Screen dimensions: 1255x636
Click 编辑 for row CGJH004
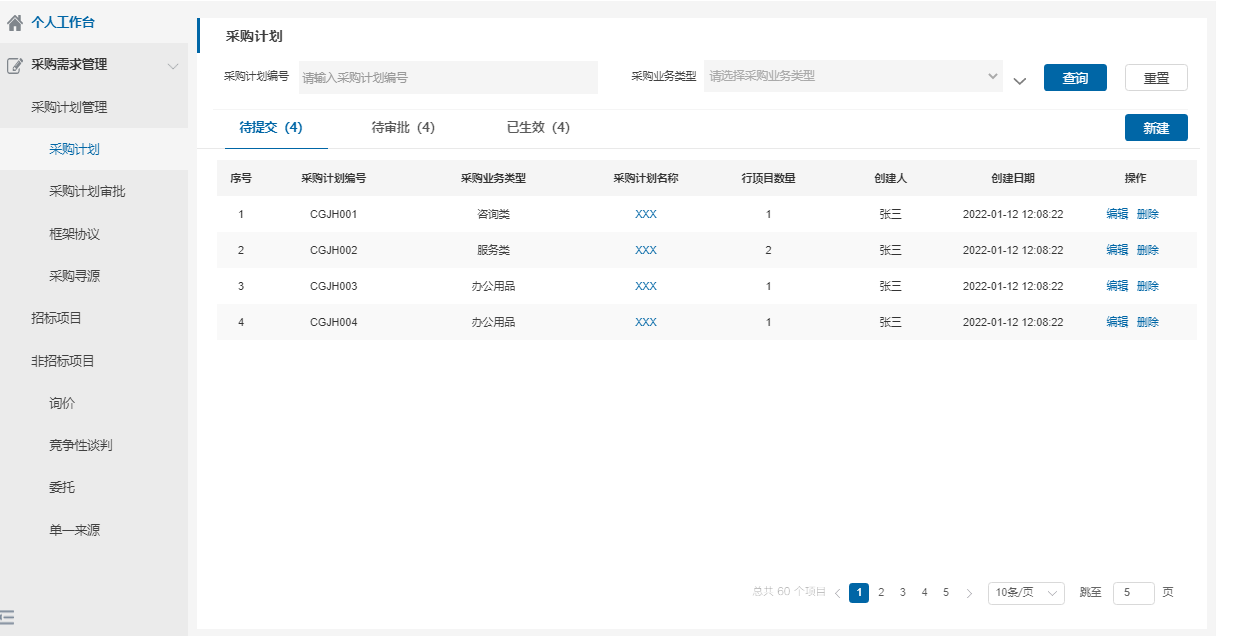click(1117, 322)
